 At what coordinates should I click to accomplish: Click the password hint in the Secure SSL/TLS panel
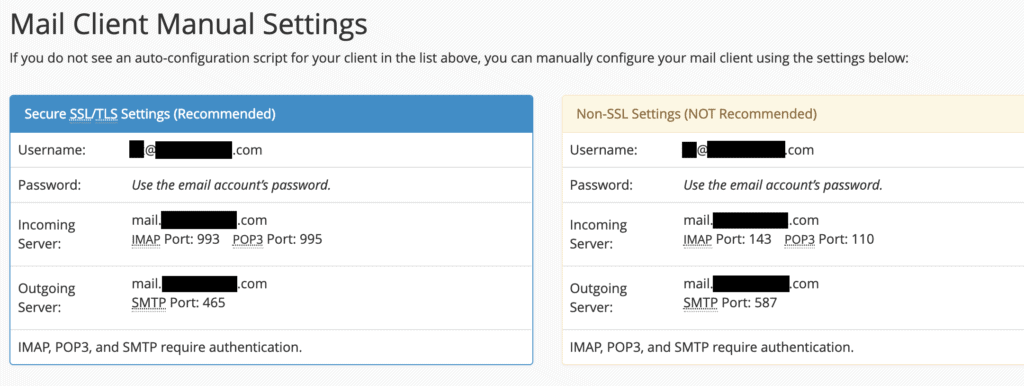coord(231,185)
